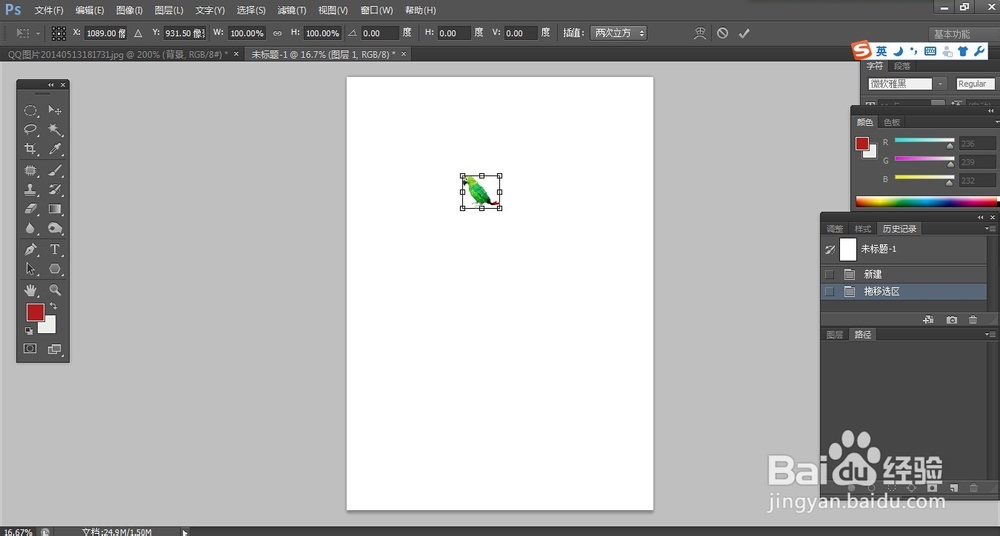The width and height of the screenshot is (1000, 536).
Task: Select 新建 history state
Action: 904,274
